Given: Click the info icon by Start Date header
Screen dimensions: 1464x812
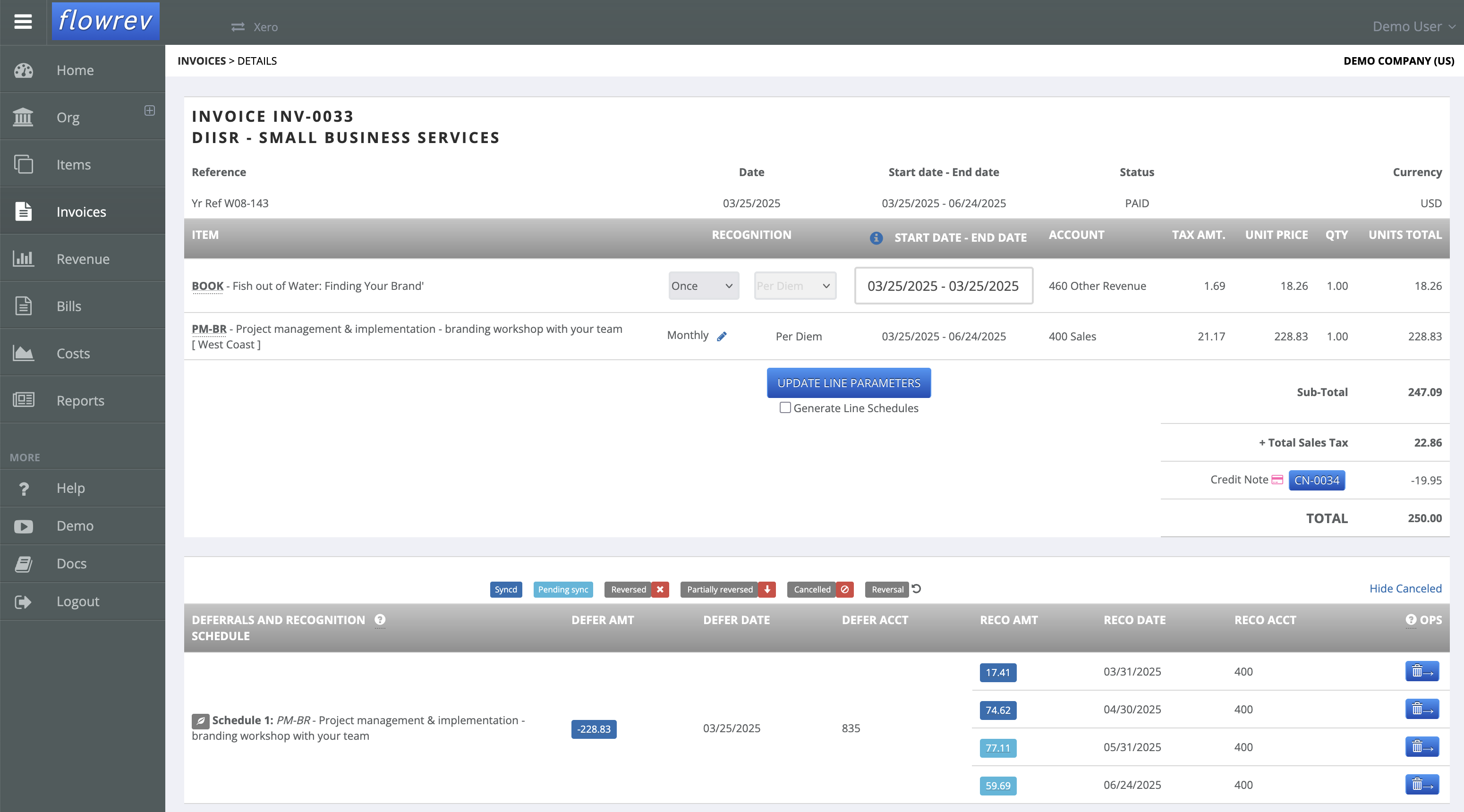Looking at the screenshot, I should coord(876,237).
